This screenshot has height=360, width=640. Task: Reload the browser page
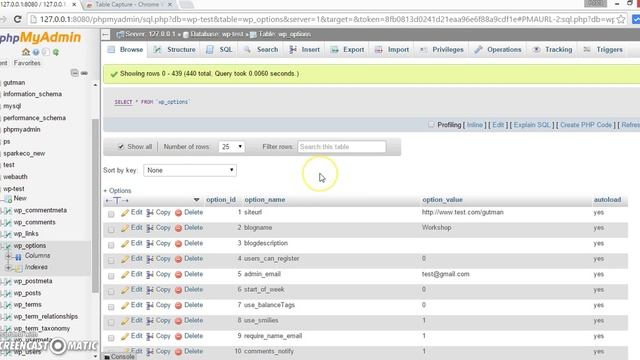coord(17,19)
